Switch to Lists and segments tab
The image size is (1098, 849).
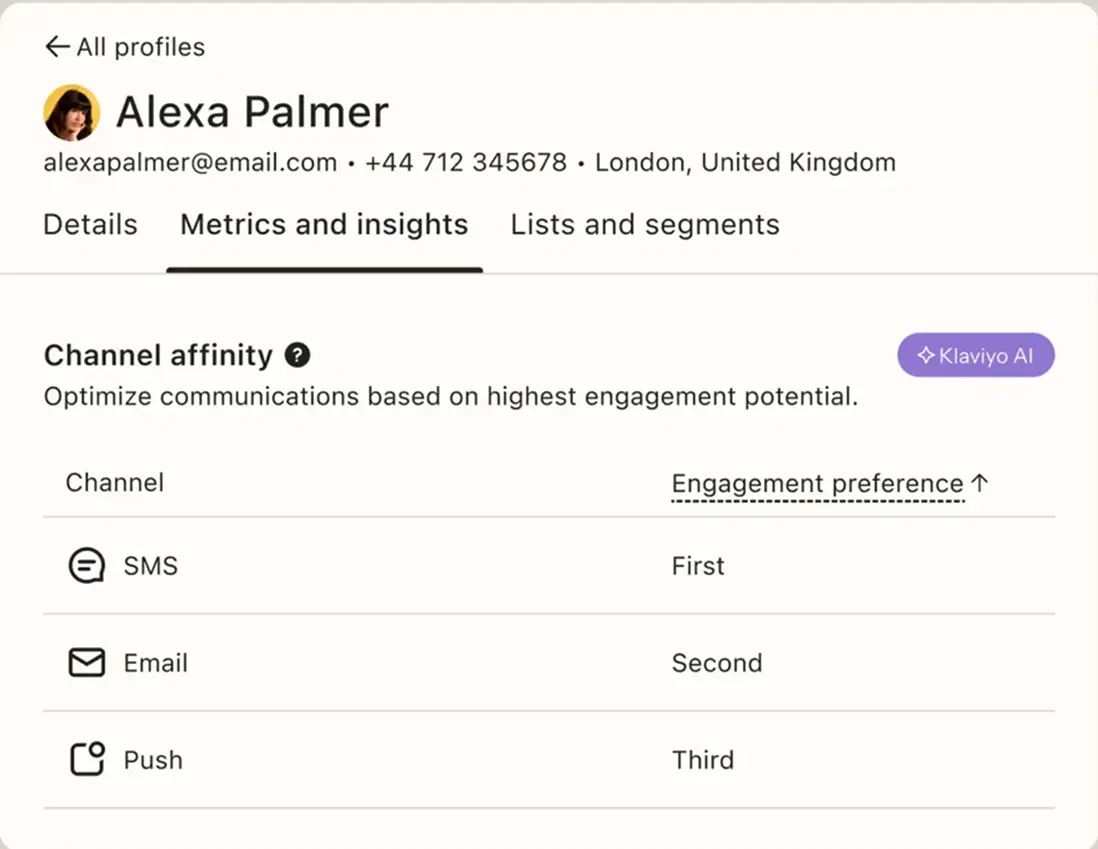[645, 224]
